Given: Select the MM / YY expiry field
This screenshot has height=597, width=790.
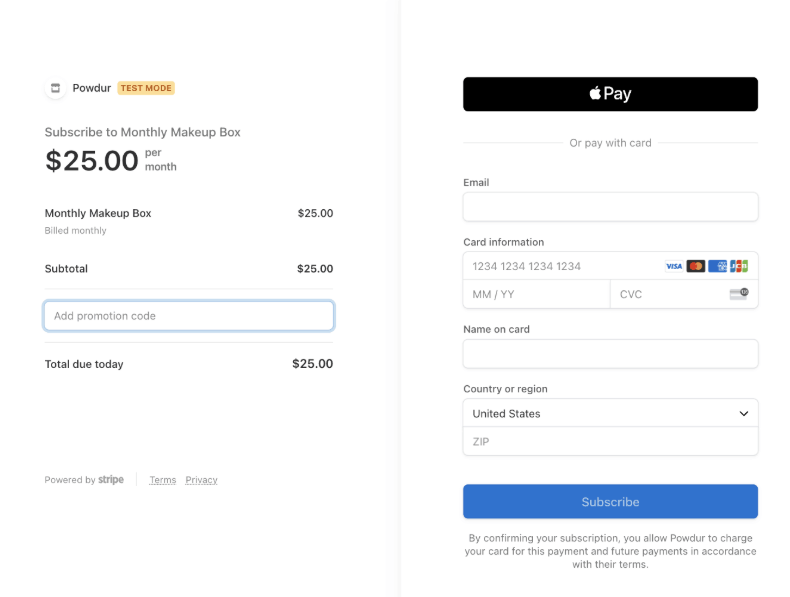Looking at the screenshot, I should point(536,294).
